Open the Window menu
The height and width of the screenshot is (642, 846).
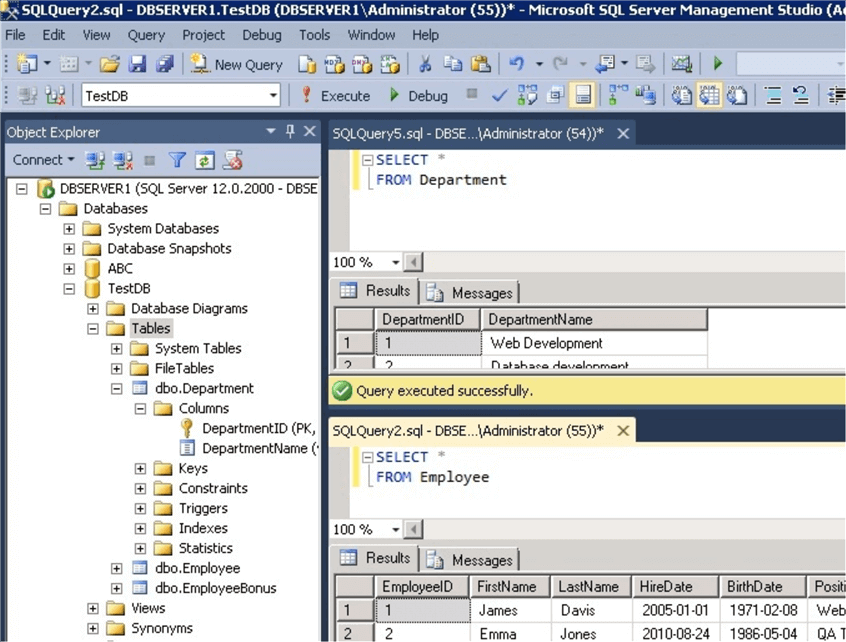(371, 35)
